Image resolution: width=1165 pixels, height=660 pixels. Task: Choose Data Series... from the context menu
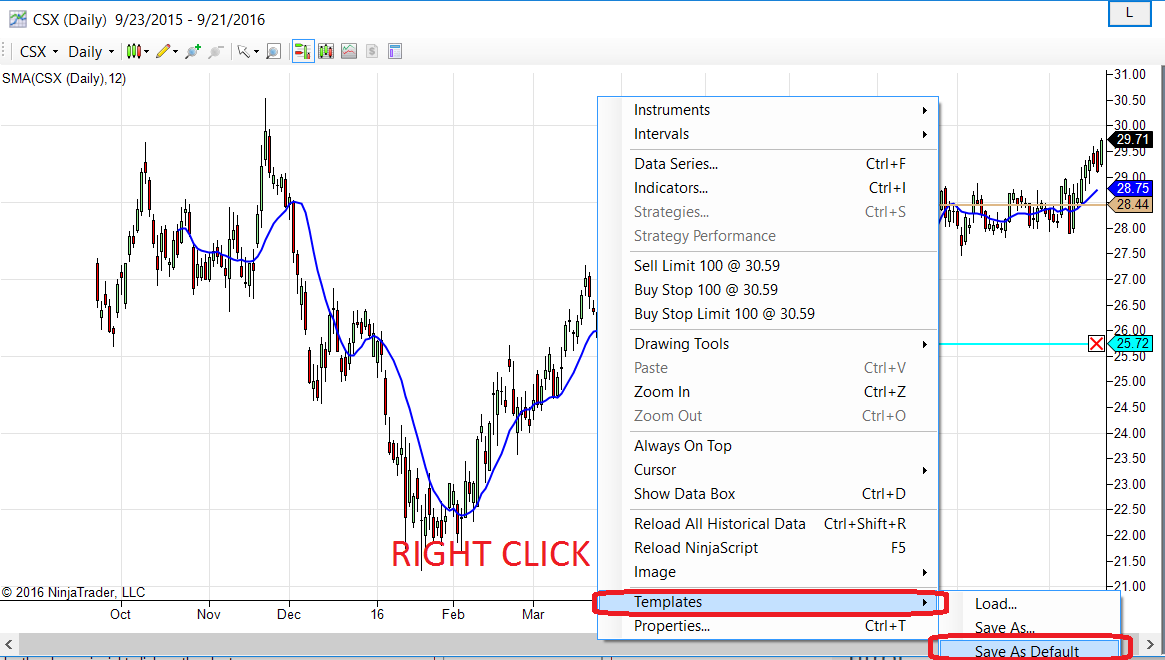coord(768,164)
